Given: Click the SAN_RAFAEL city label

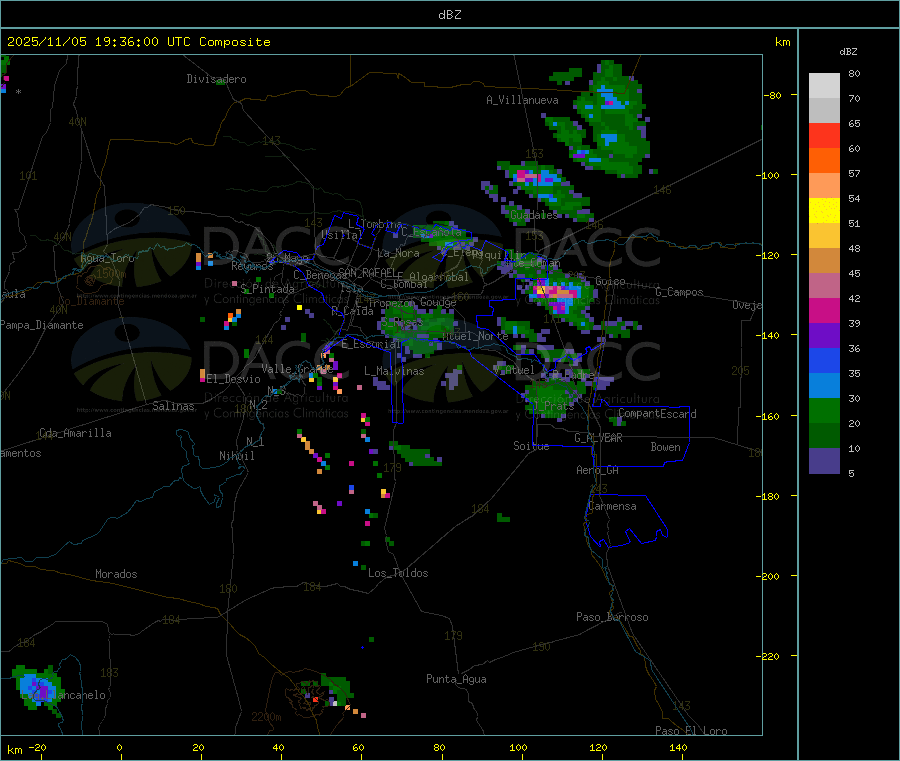Looking at the screenshot, I should tap(367, 272).
